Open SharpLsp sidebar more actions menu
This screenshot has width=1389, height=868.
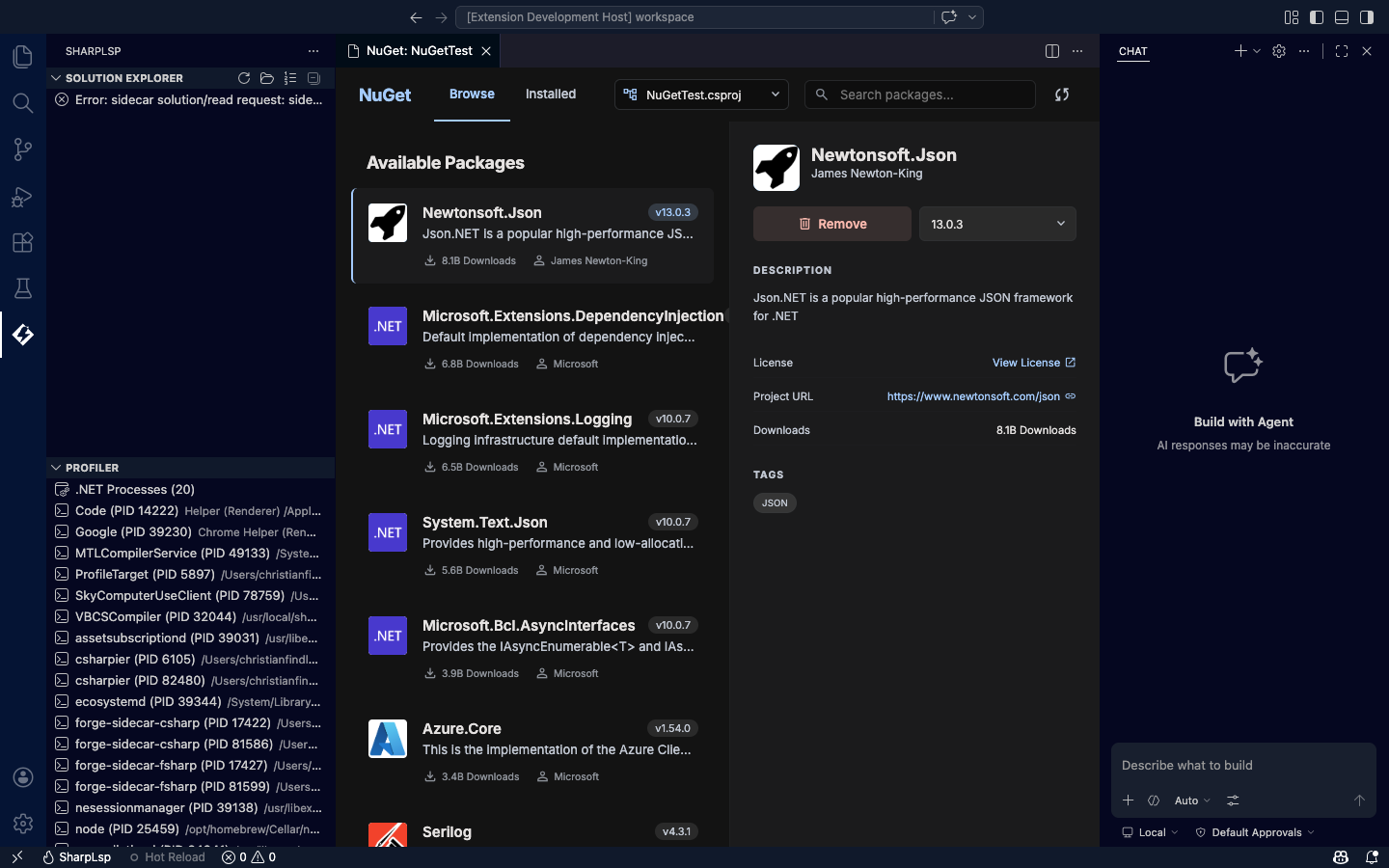pos(313,51)
